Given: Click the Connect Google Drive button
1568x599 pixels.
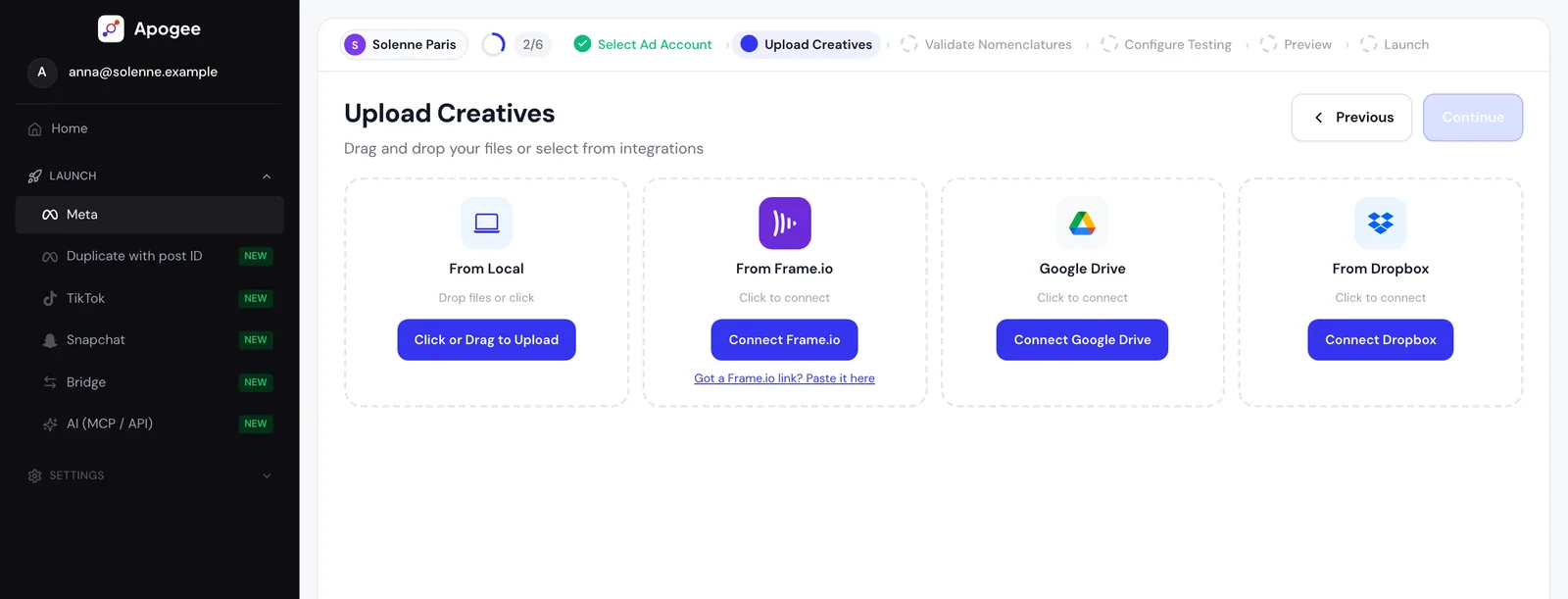Looking at the screenshot, I should tap(1082, 340).
